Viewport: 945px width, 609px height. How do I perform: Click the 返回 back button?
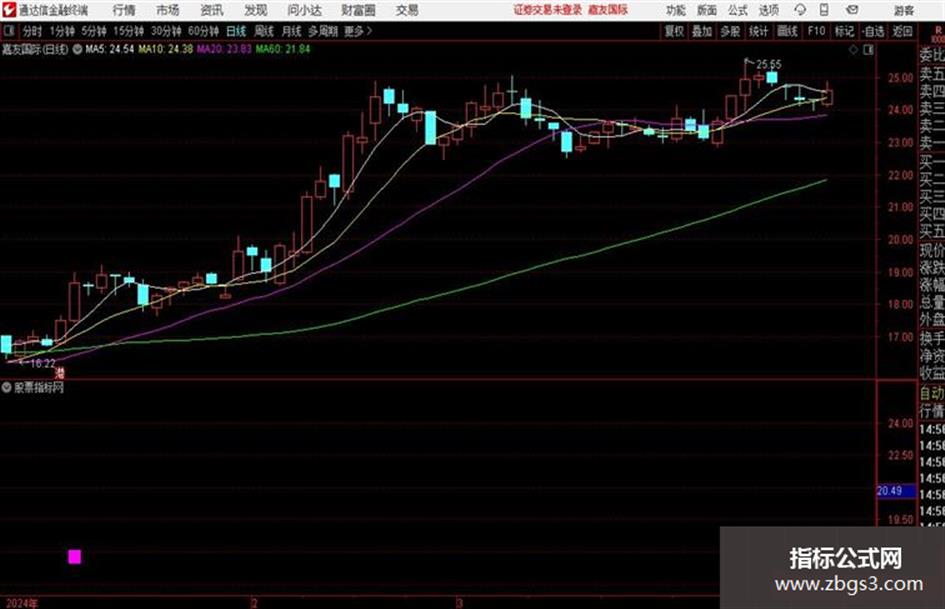tap(902, 31)
